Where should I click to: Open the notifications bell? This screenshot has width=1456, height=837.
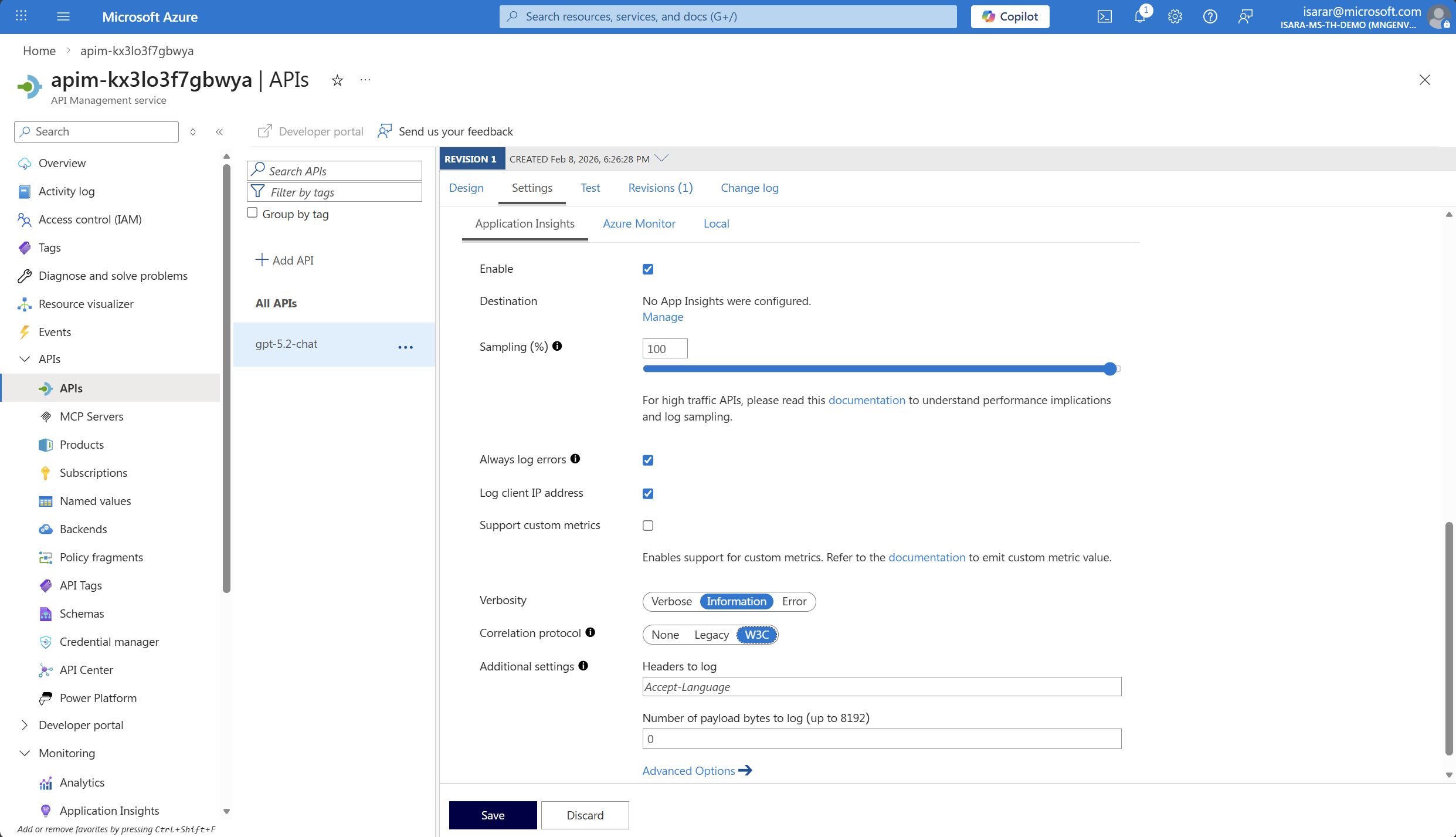click(1139, 16)
